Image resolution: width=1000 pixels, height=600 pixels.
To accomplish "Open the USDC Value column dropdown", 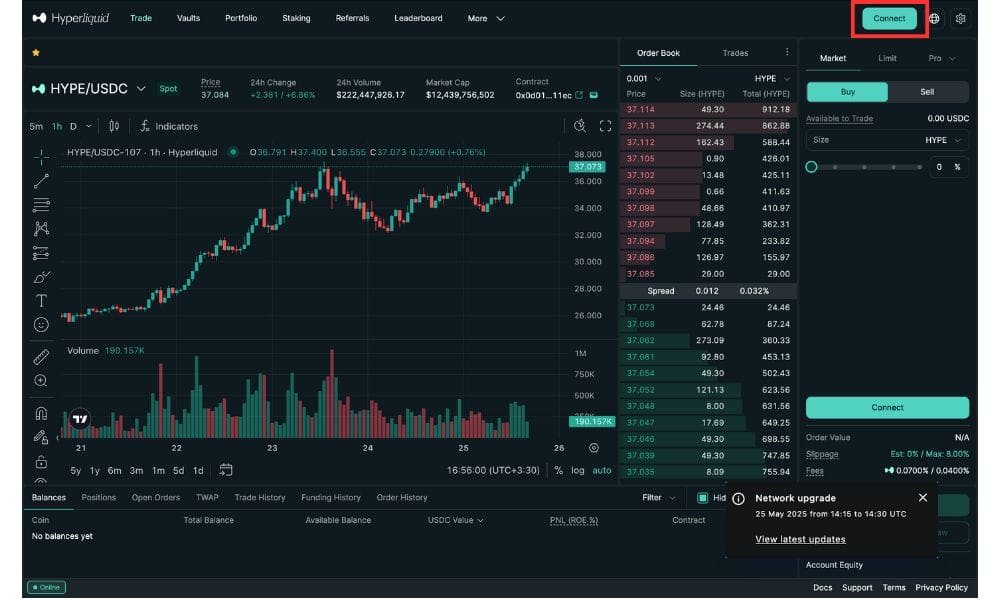I will [x=455, y=520].
